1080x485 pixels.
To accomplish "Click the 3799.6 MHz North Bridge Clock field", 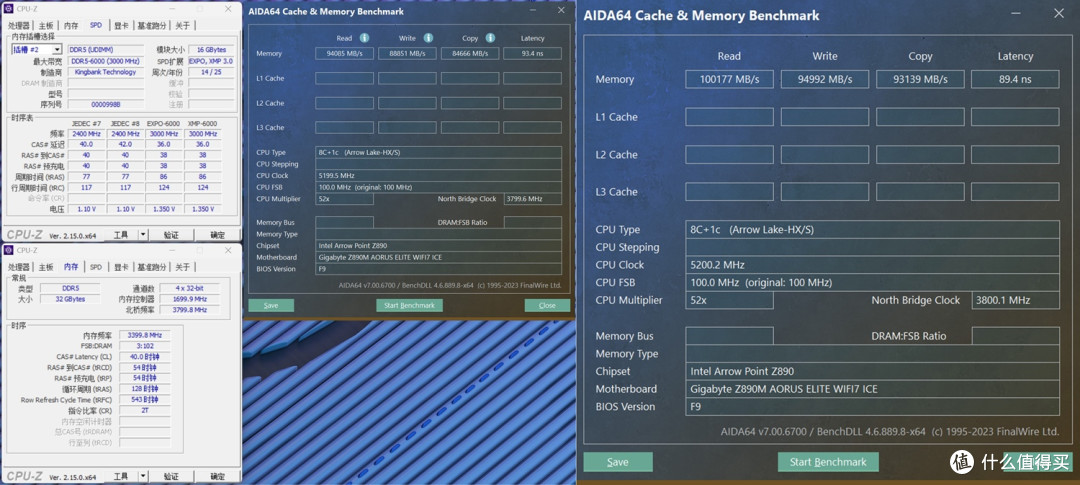I will pos(532,199).
